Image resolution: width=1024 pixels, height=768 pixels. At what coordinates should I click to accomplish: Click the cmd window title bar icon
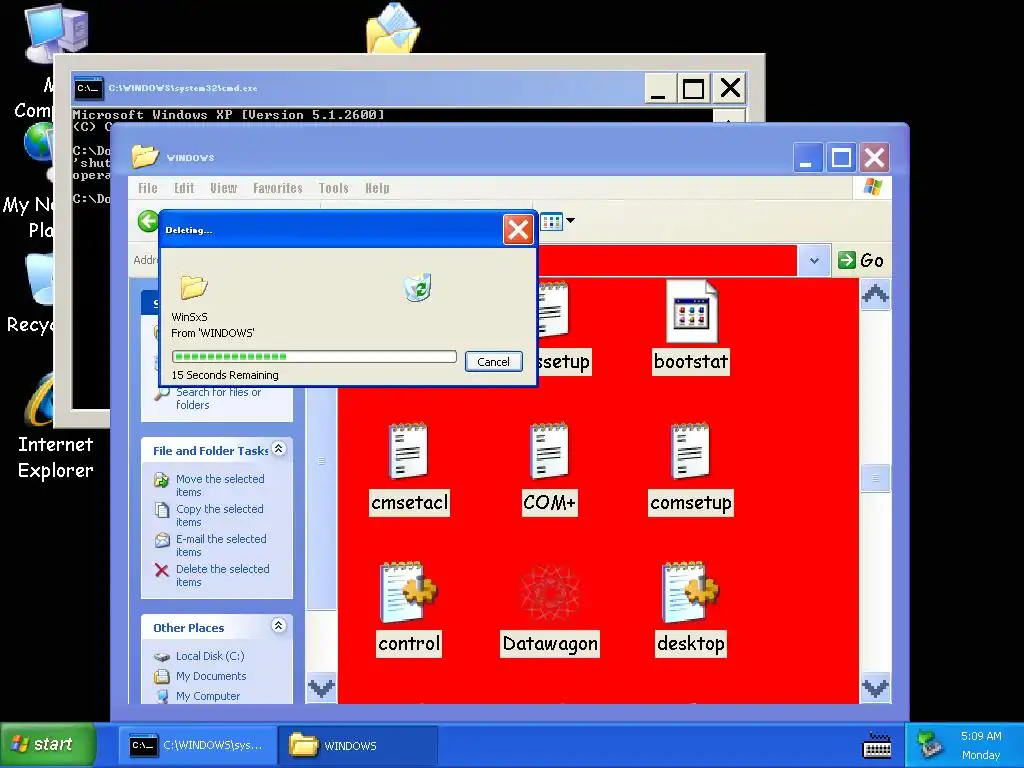click(x=88, y=88)
